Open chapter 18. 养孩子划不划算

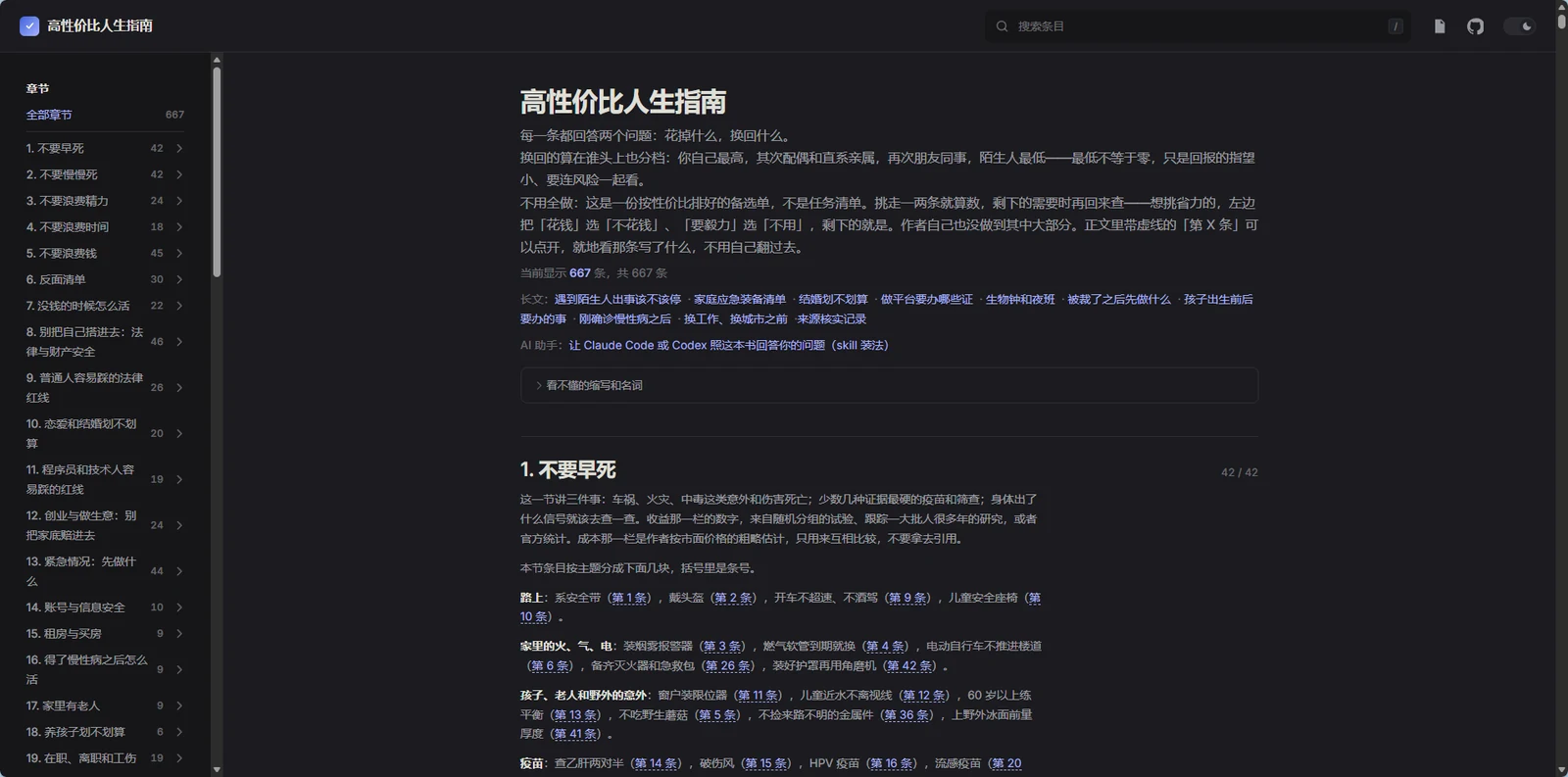[75, 732]
